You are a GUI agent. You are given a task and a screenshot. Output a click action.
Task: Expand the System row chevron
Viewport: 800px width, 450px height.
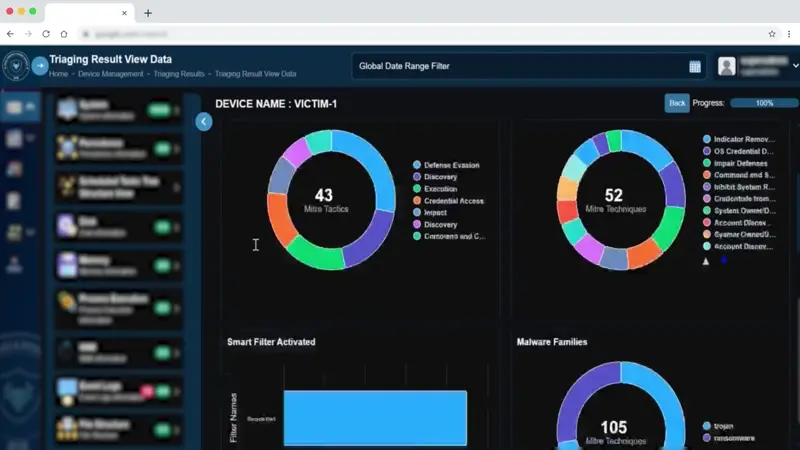point(177,110)
